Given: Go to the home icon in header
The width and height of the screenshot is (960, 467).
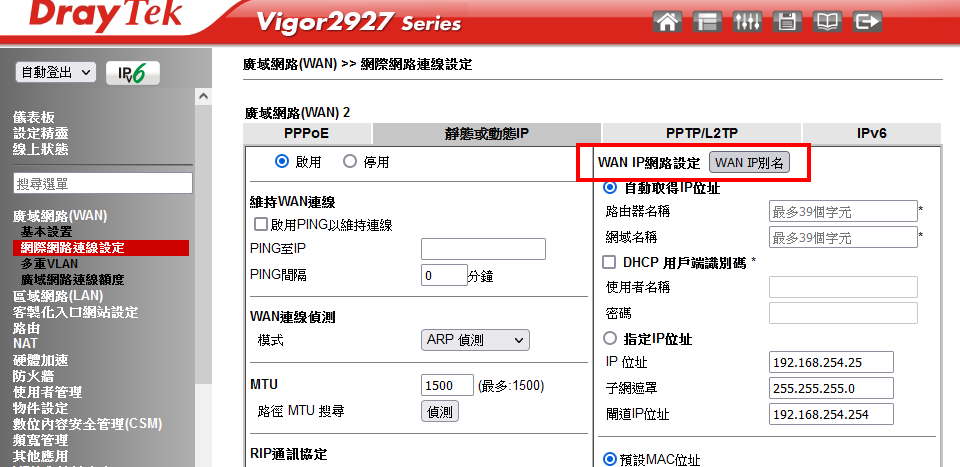Looking at the screenshot, I should [x=668, y=22].
